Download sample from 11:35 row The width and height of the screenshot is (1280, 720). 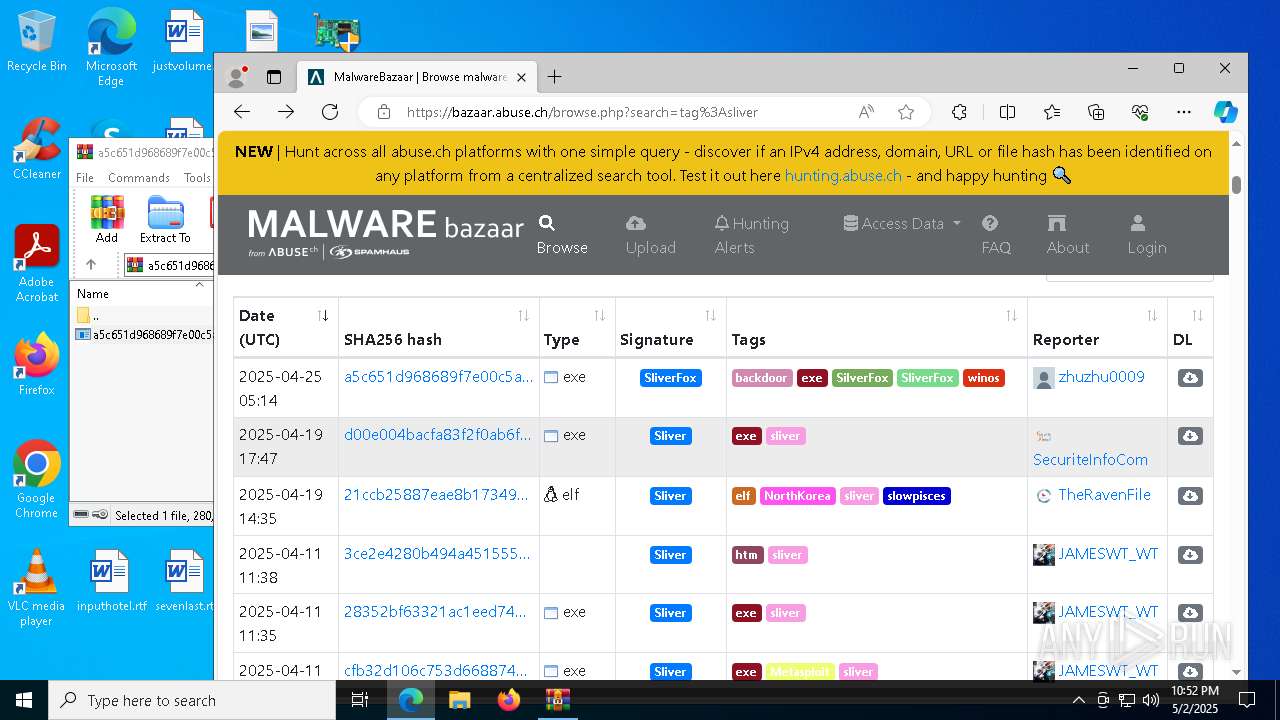click(x=1190, y=613)
